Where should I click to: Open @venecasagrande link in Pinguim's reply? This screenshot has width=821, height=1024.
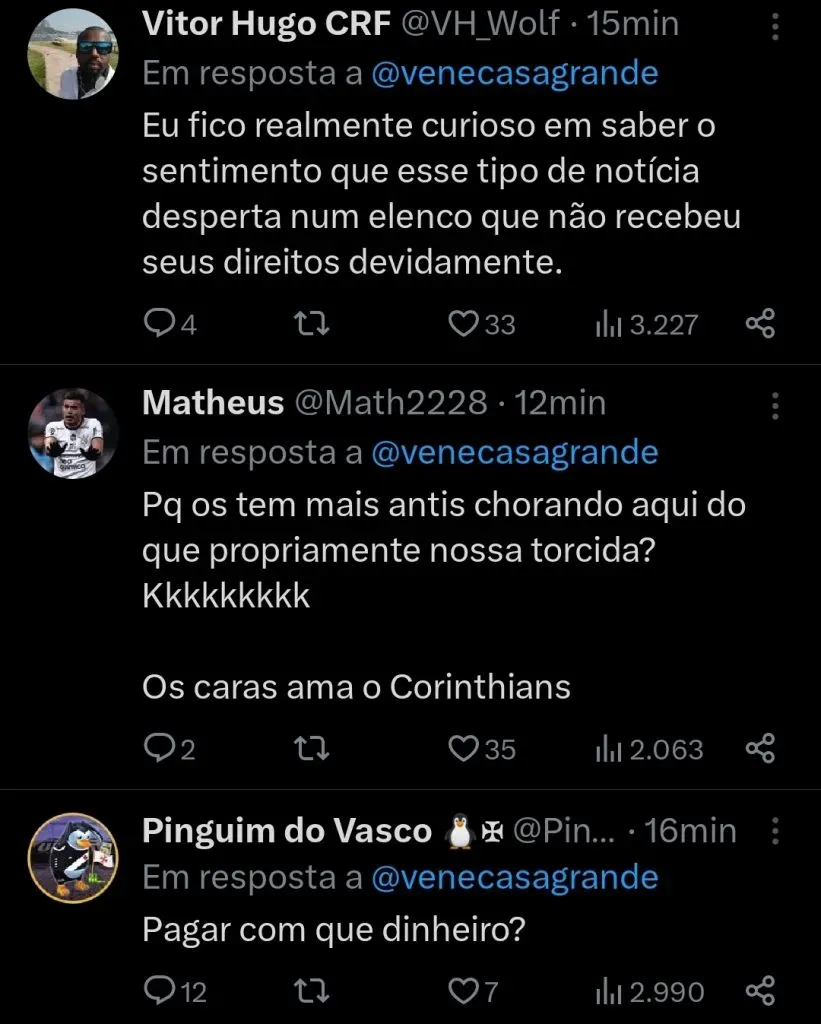coord(514,878)
